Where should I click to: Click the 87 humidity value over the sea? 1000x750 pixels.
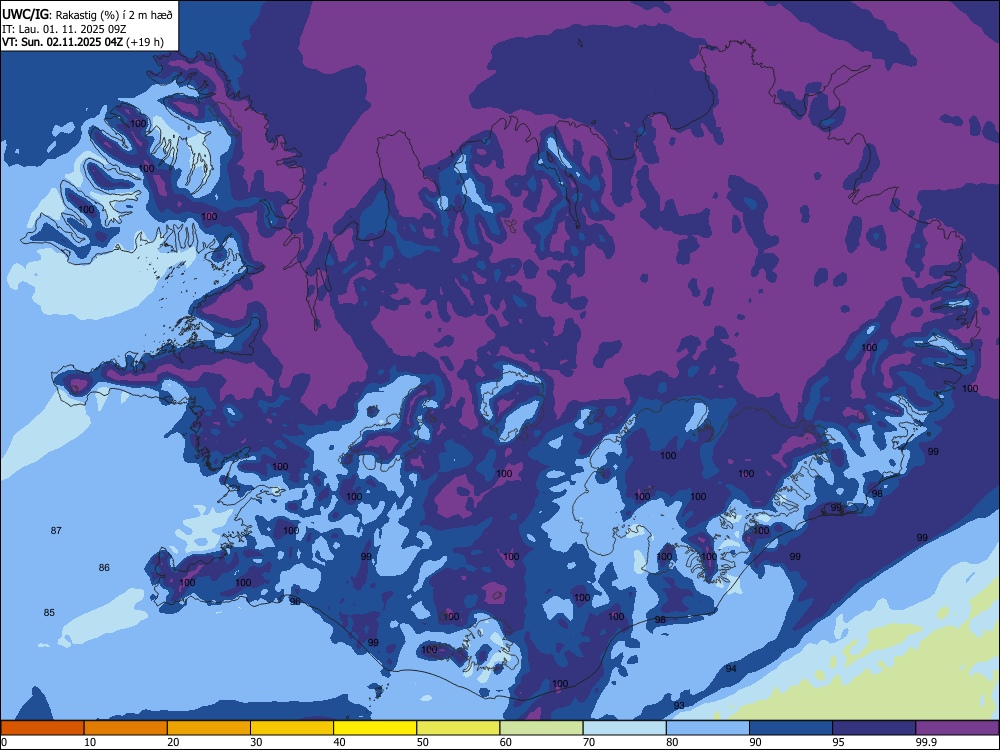pyautogui.click(x=56, y=531)
